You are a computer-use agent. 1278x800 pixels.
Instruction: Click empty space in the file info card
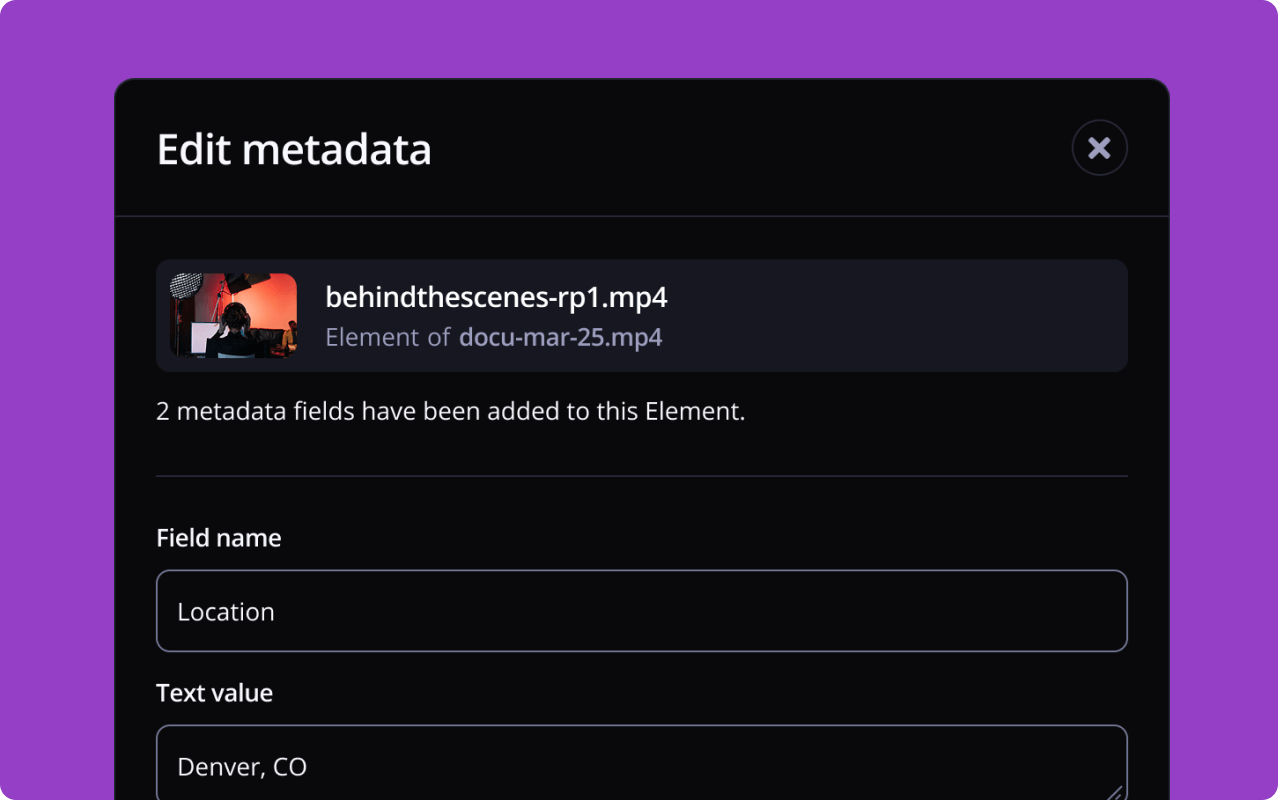point(900,316)
